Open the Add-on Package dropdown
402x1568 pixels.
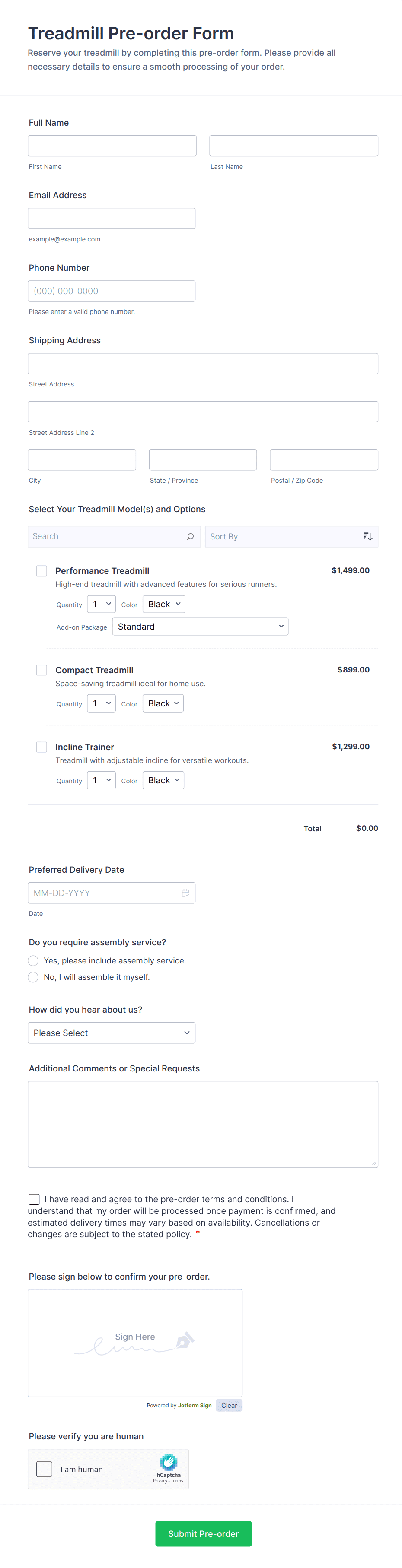click(200, 626)
